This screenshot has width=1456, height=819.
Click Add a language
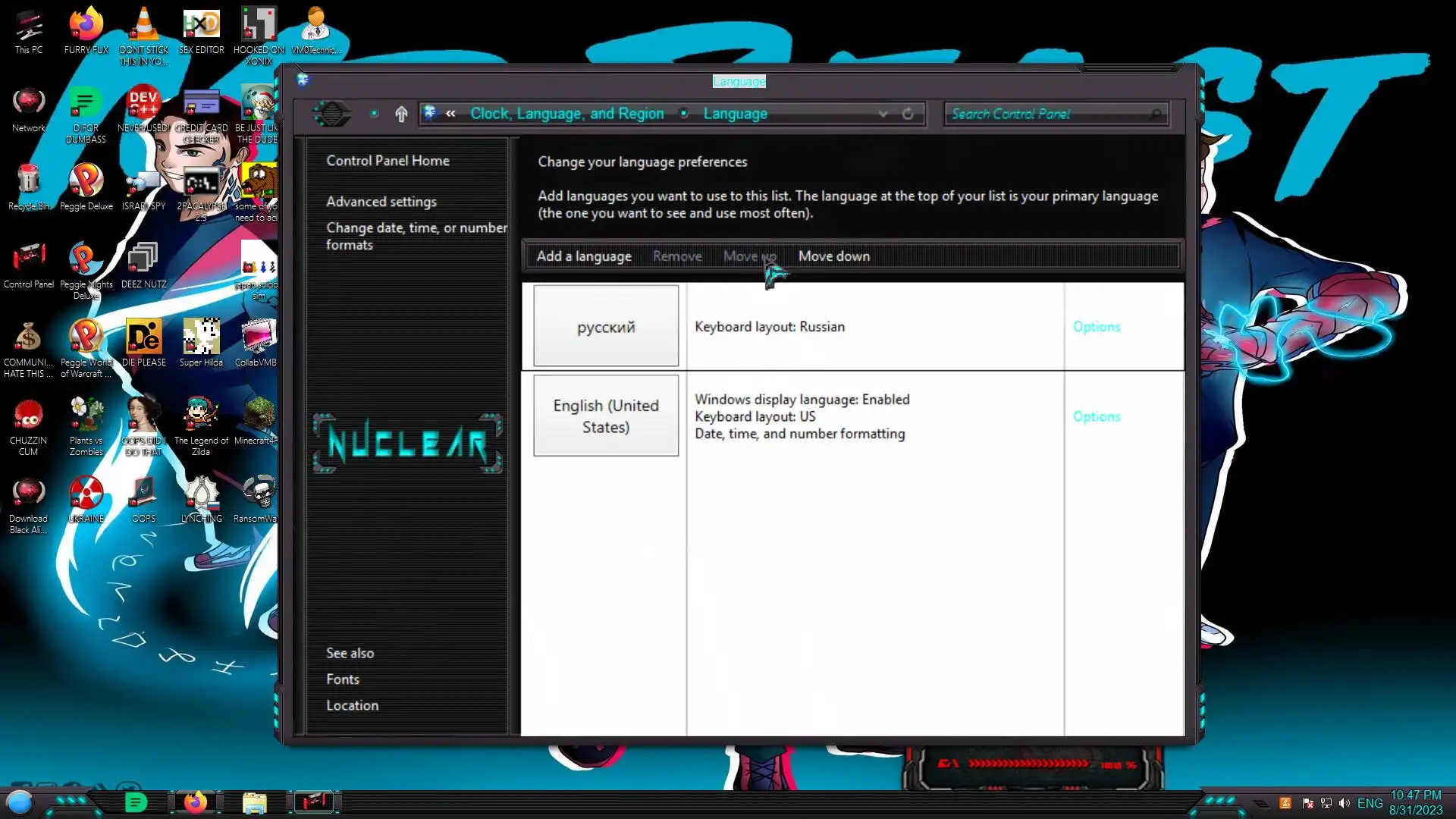[x=584, y=256]
